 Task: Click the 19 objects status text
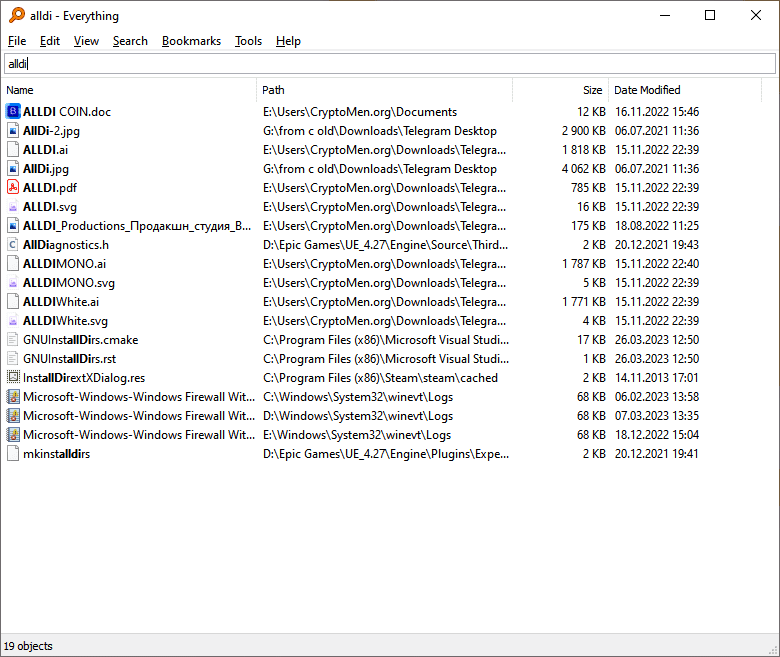tap(28, 646)
